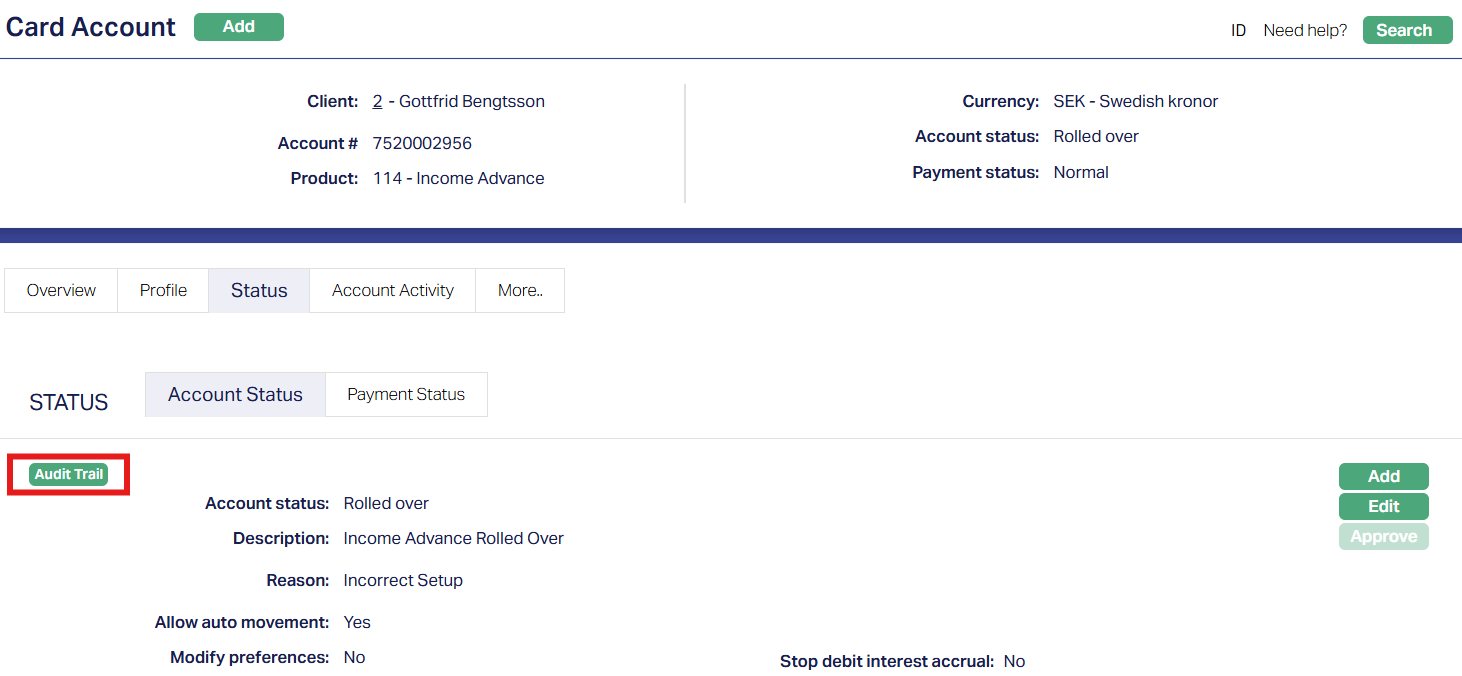1462x676 pixels.
Task: Click the Add button above Edit
Action: coord(1383,476)
